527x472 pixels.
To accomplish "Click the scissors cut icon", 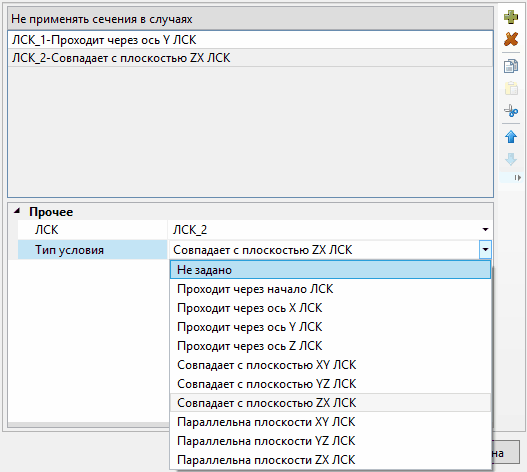I will 511,111.
